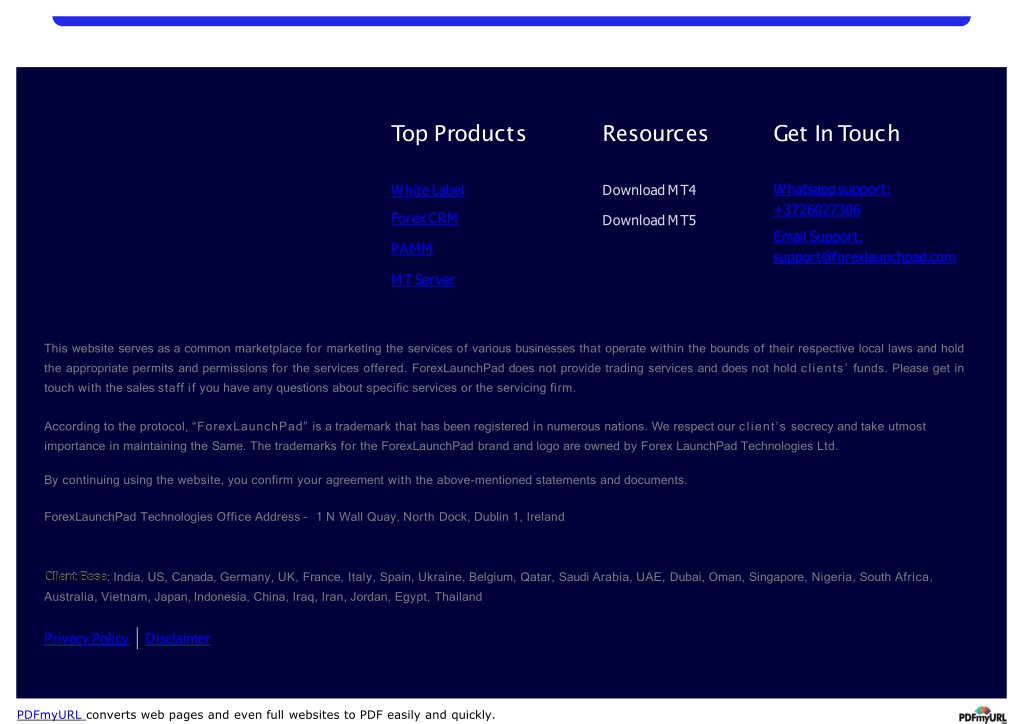
Task: Open the Privacy Policy link
Action: (x=86, y=638)
